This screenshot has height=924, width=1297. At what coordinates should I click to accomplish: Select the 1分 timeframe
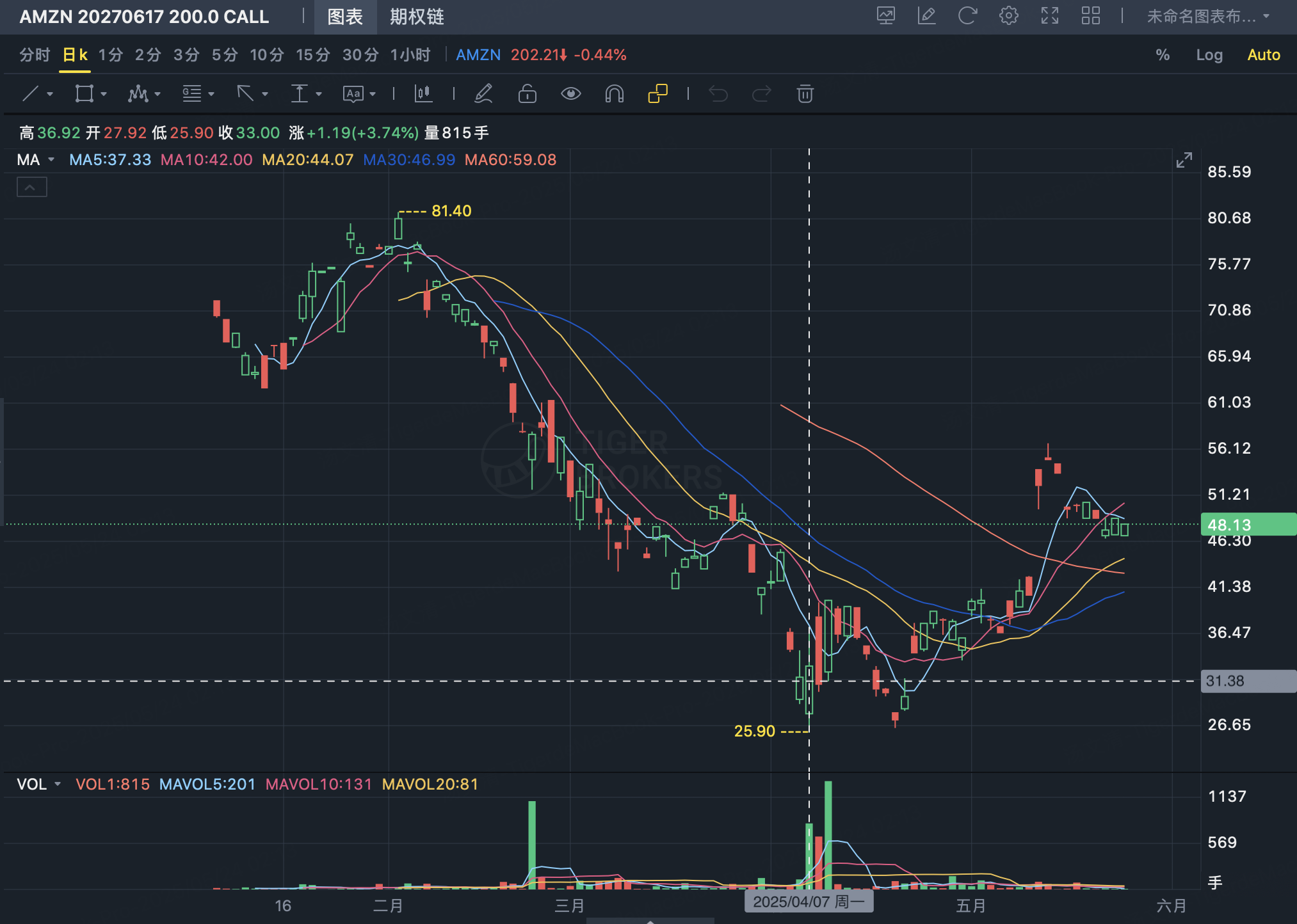click(x=110, y=55)
